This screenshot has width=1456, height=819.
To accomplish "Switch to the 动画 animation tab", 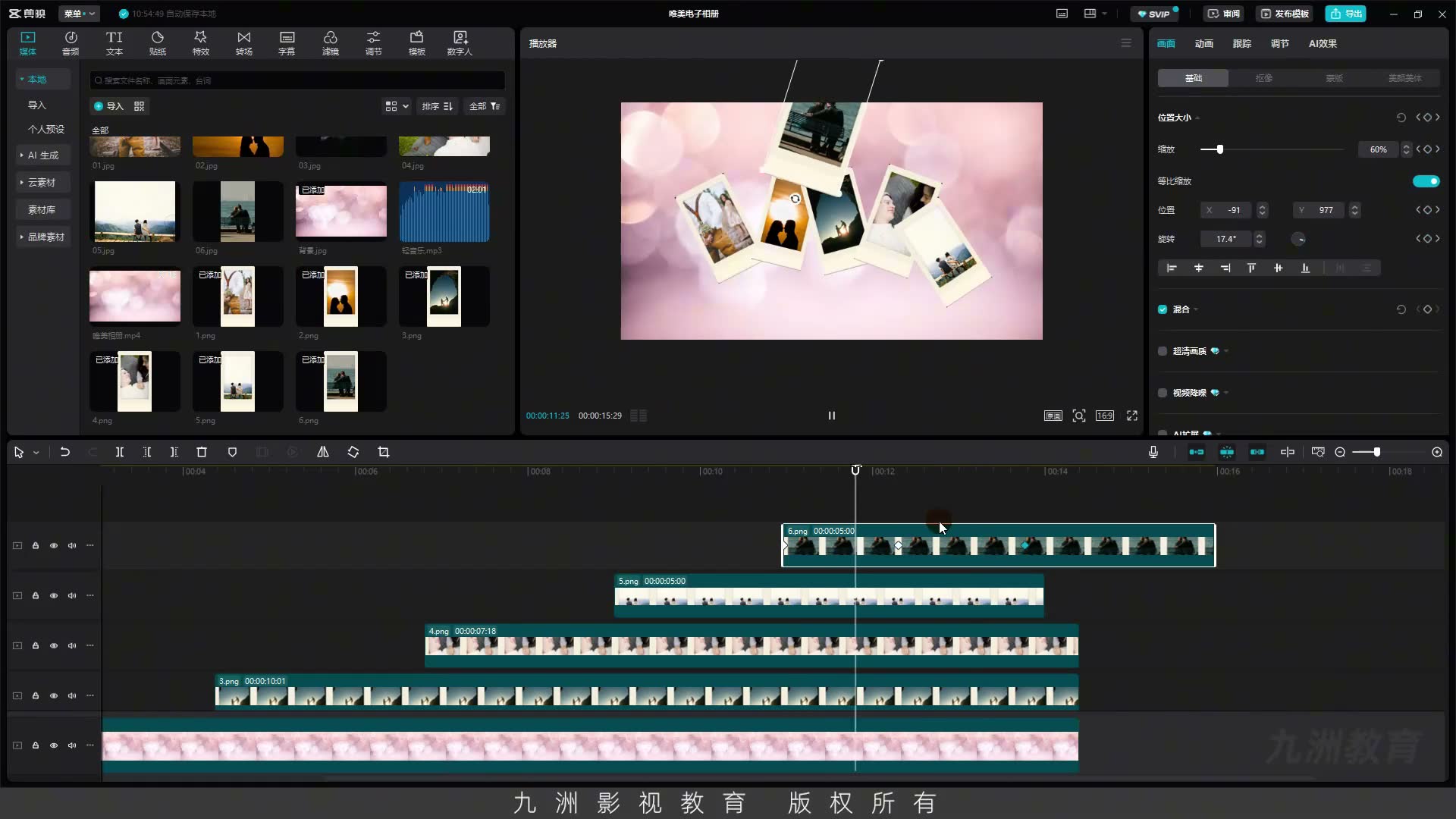I will pyautogui.click(x=1203, y=43).
